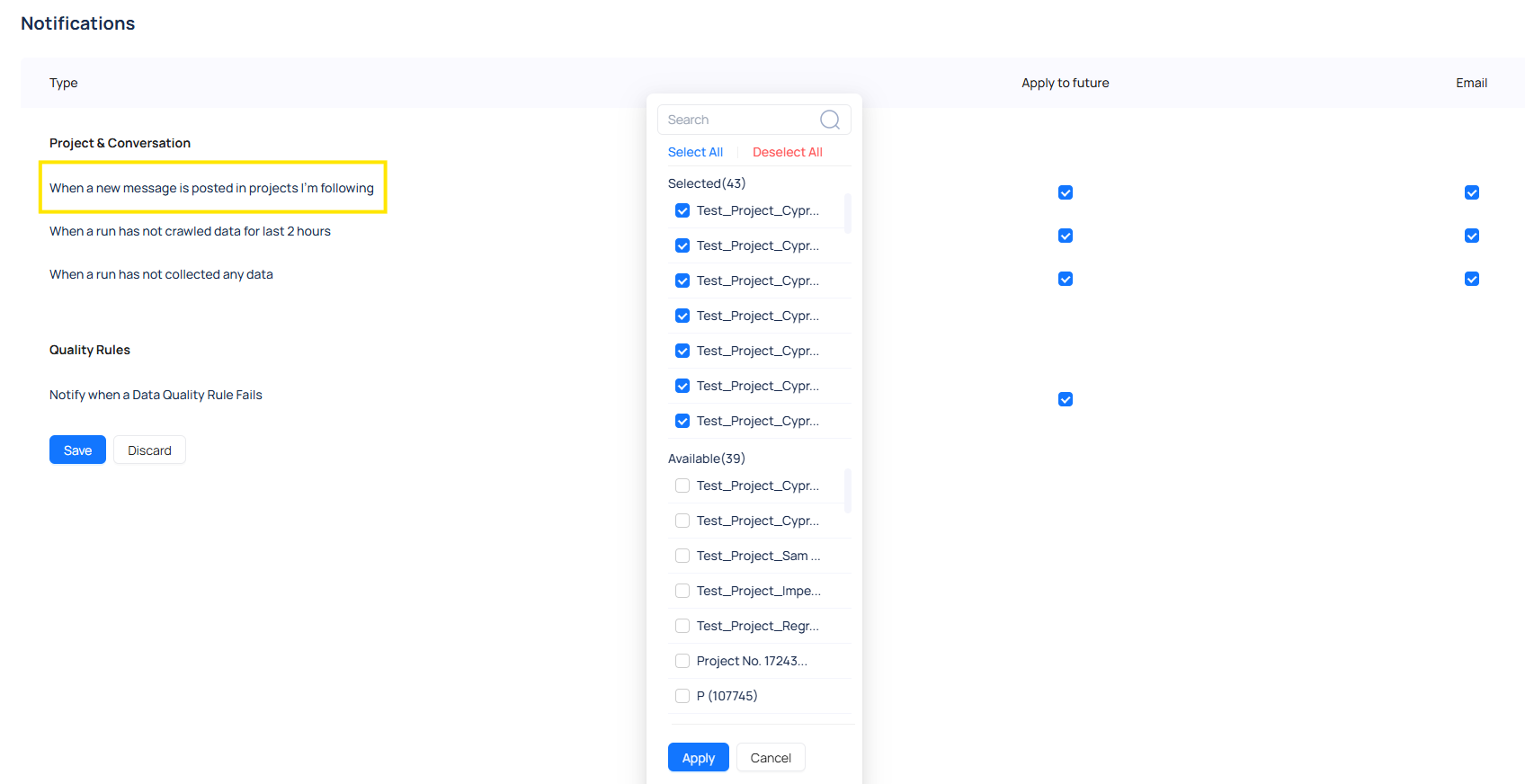Apply the project selection

(x=698, y=757)
